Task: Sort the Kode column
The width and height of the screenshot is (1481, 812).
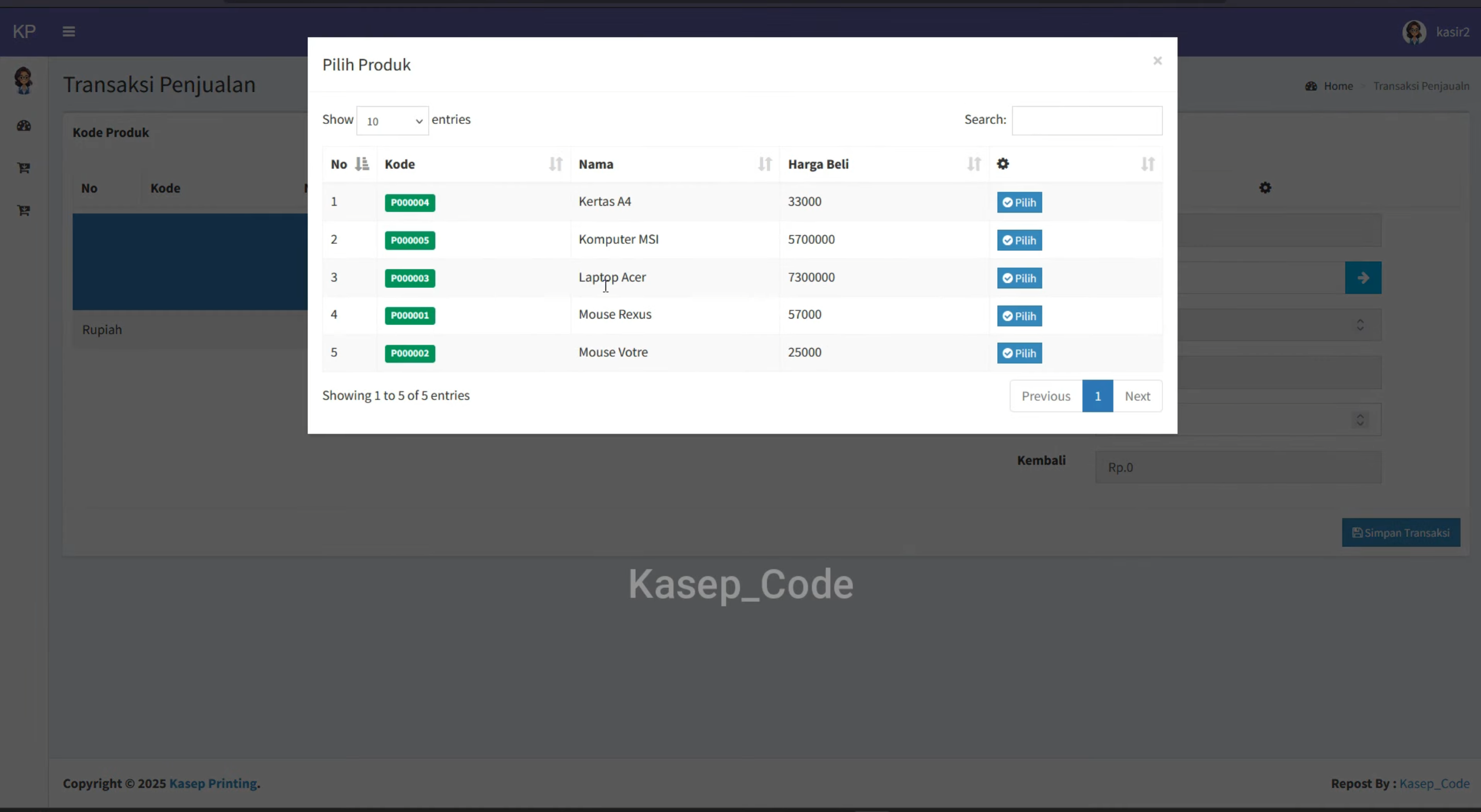Action: (556, 164)
